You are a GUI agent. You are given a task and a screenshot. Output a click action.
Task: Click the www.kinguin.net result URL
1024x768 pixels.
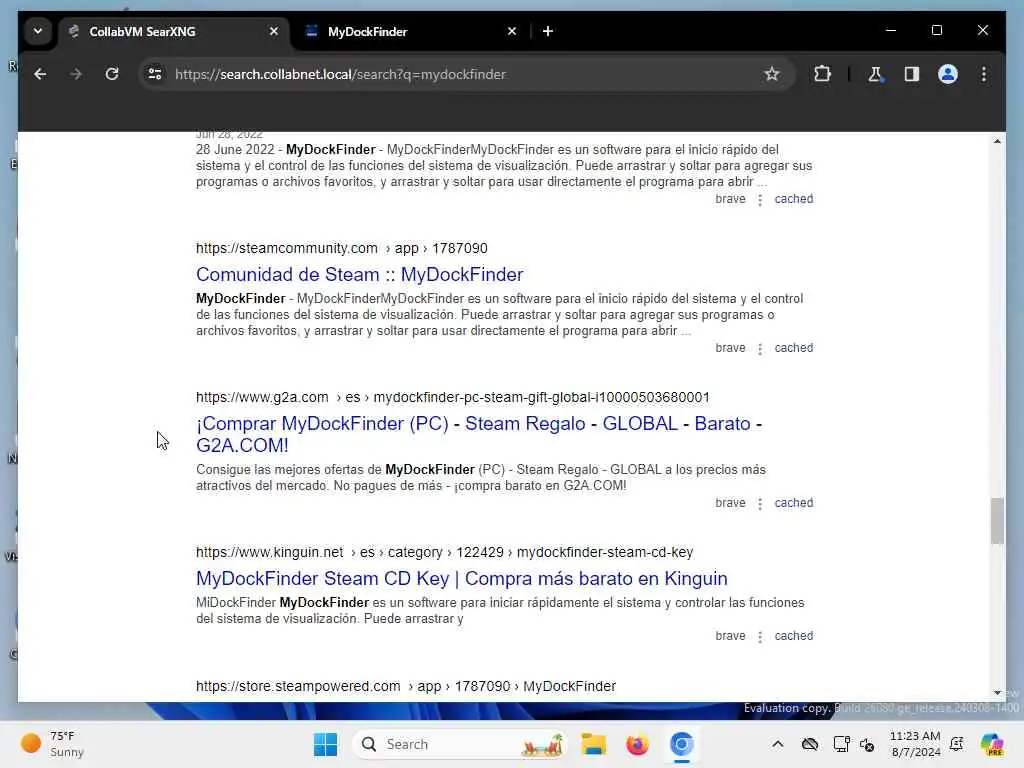(x=444, y=552)
